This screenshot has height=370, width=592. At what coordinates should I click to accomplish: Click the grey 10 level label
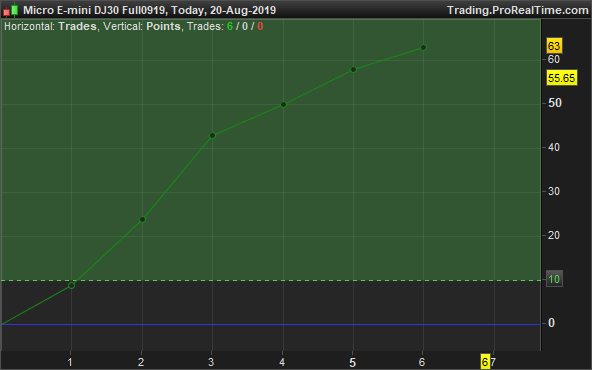click(554, 279)
